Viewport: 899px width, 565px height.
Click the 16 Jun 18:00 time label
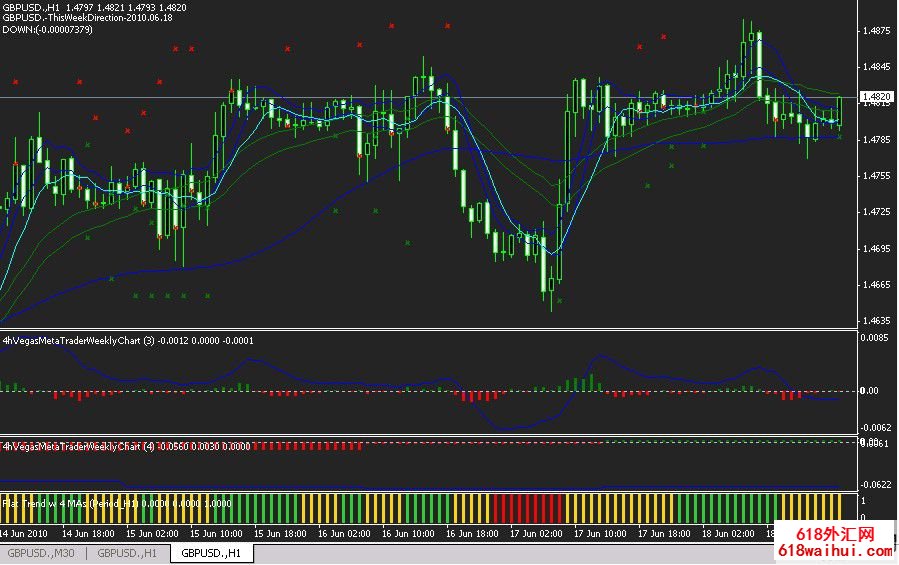(472, 533)
